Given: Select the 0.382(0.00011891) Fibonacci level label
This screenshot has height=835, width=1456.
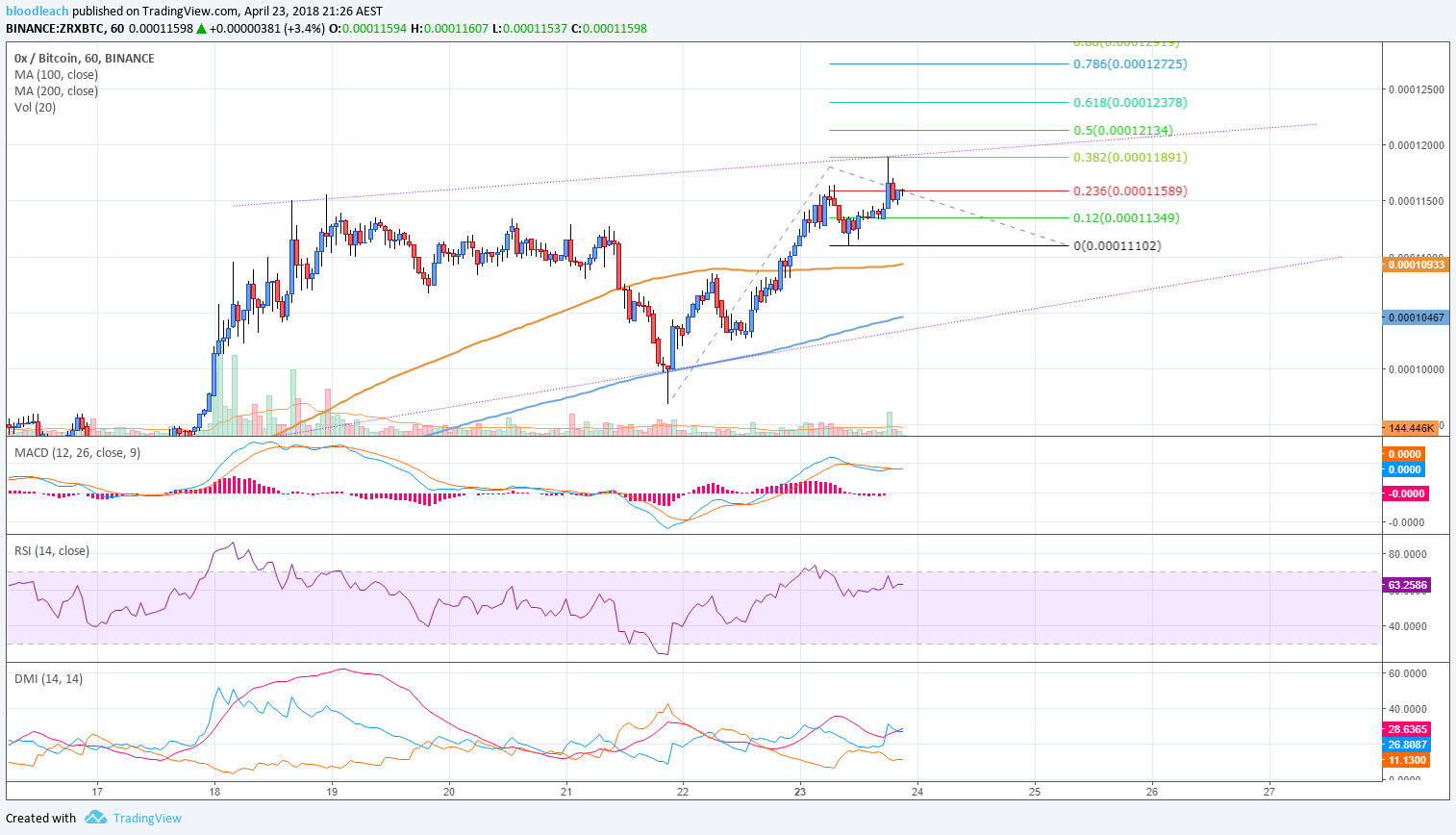Looking at the screenshot, I should coord(1130,157).
